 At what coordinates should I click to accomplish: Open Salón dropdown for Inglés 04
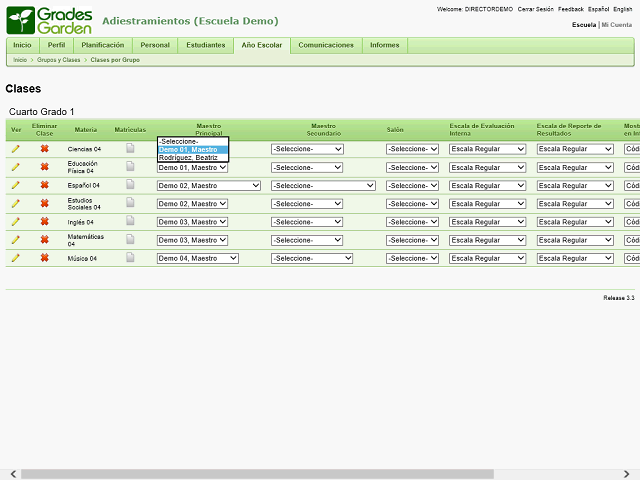pos(412,222)
